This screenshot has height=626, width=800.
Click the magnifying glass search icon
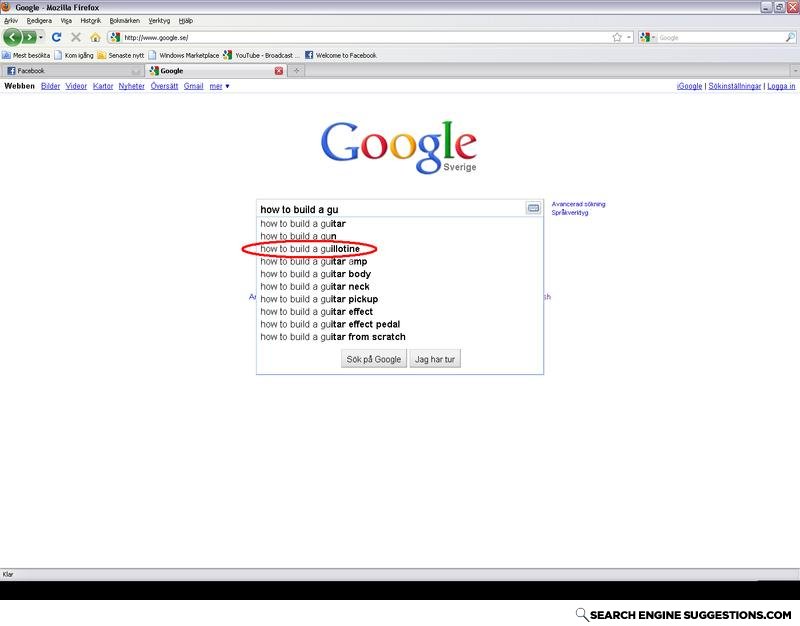790,37
